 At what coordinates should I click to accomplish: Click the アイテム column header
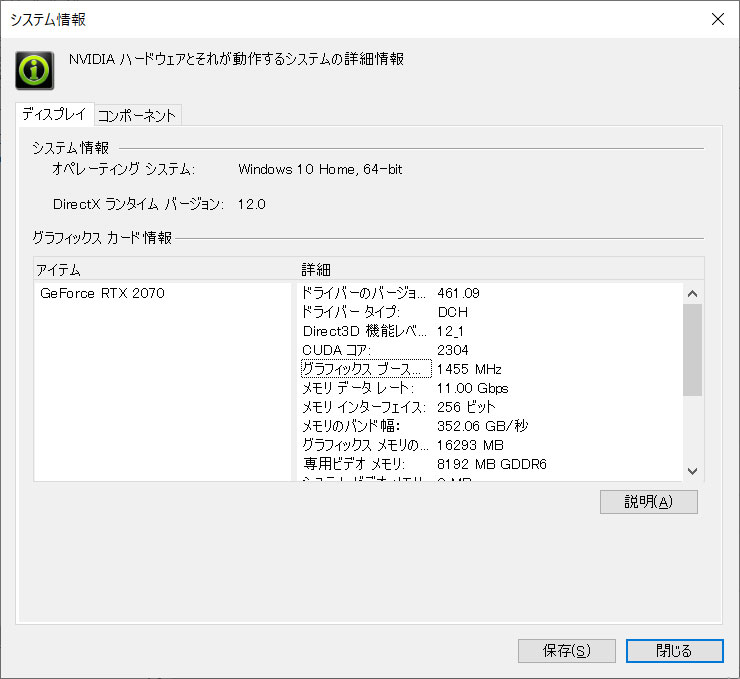tap(165, 269)
